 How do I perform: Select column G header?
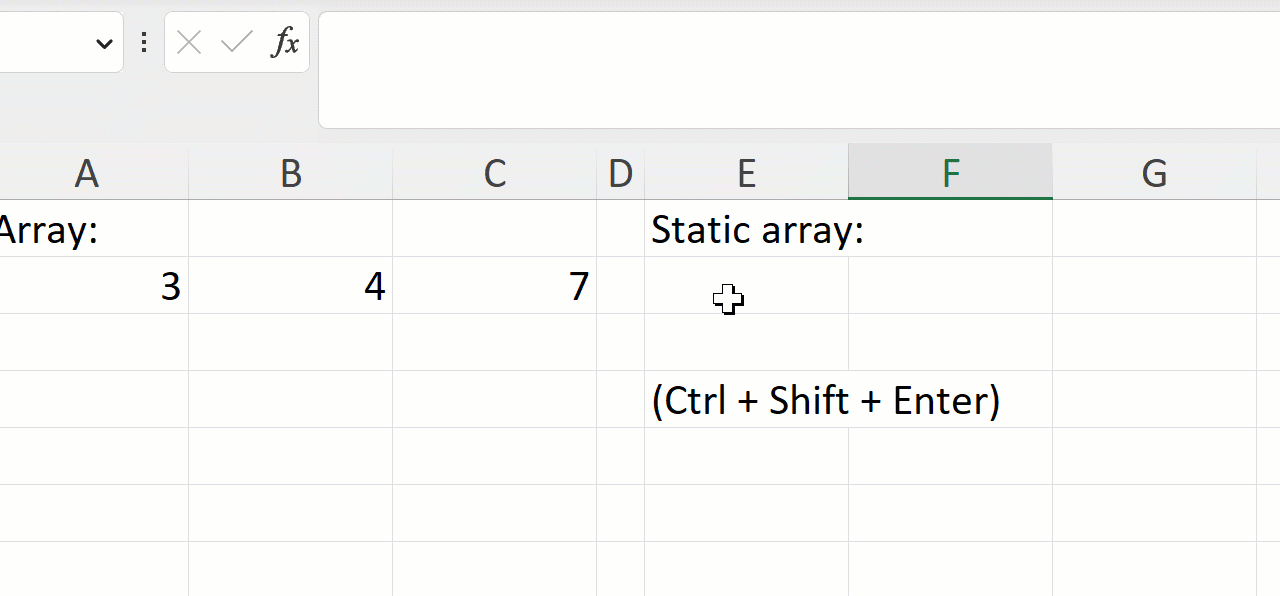(x=1154, y=173)
